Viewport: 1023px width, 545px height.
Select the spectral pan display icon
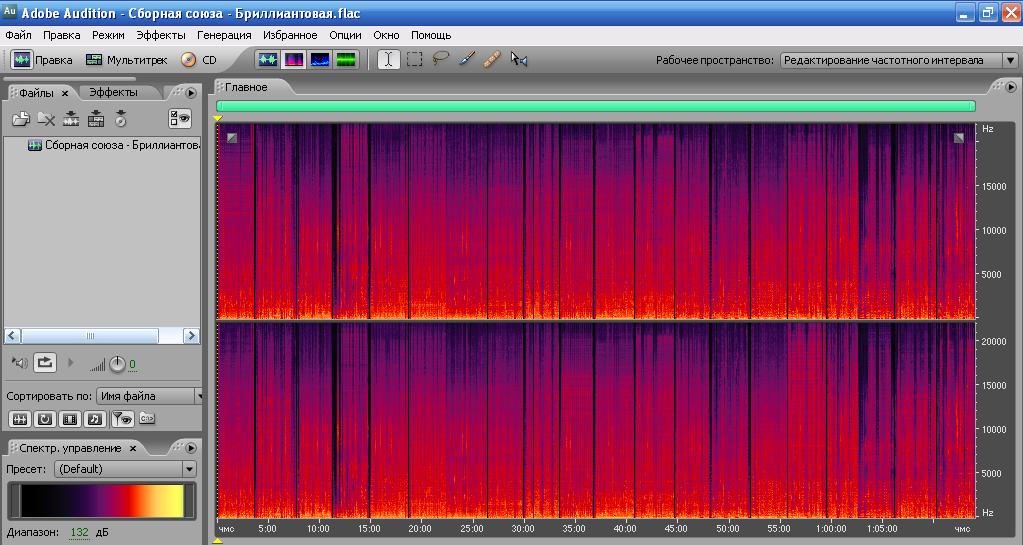pyautogui.click(x=320, y=60)
